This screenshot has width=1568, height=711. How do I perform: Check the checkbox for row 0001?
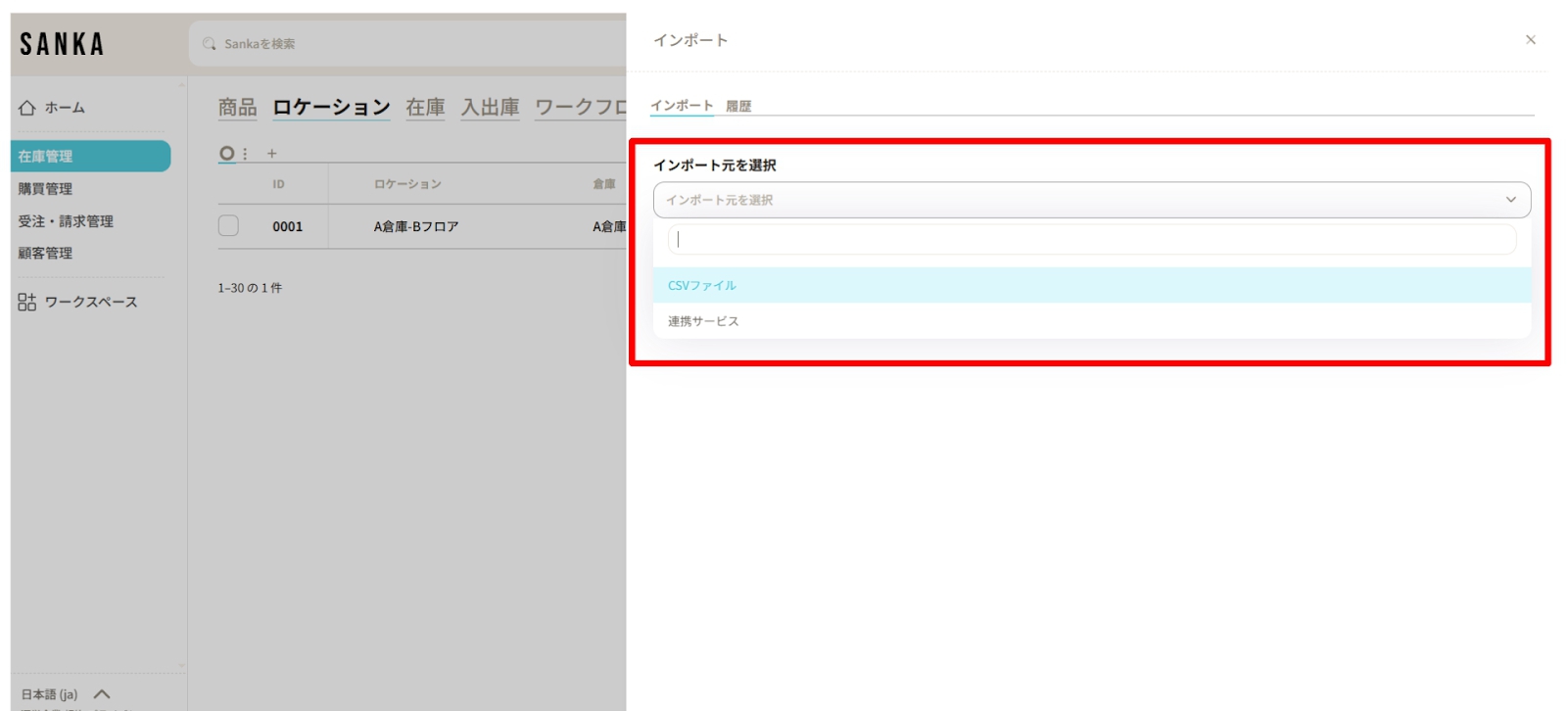[x=228, y=226]
